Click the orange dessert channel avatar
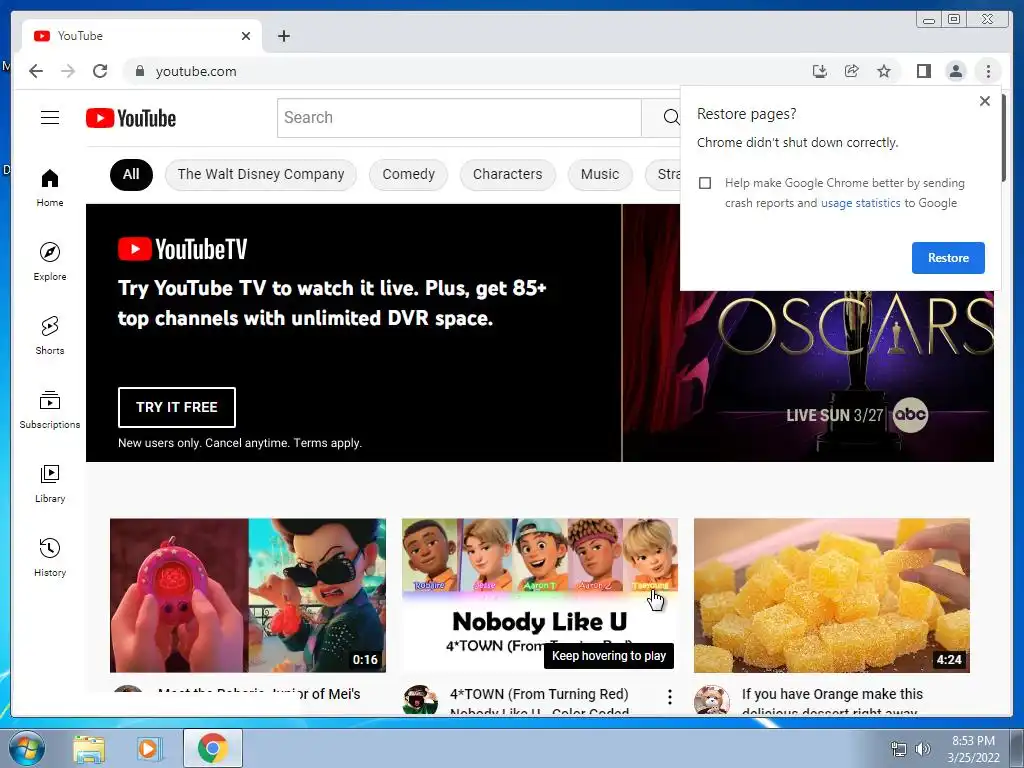Screen dimensions: 1024x768 click(712, 699)
